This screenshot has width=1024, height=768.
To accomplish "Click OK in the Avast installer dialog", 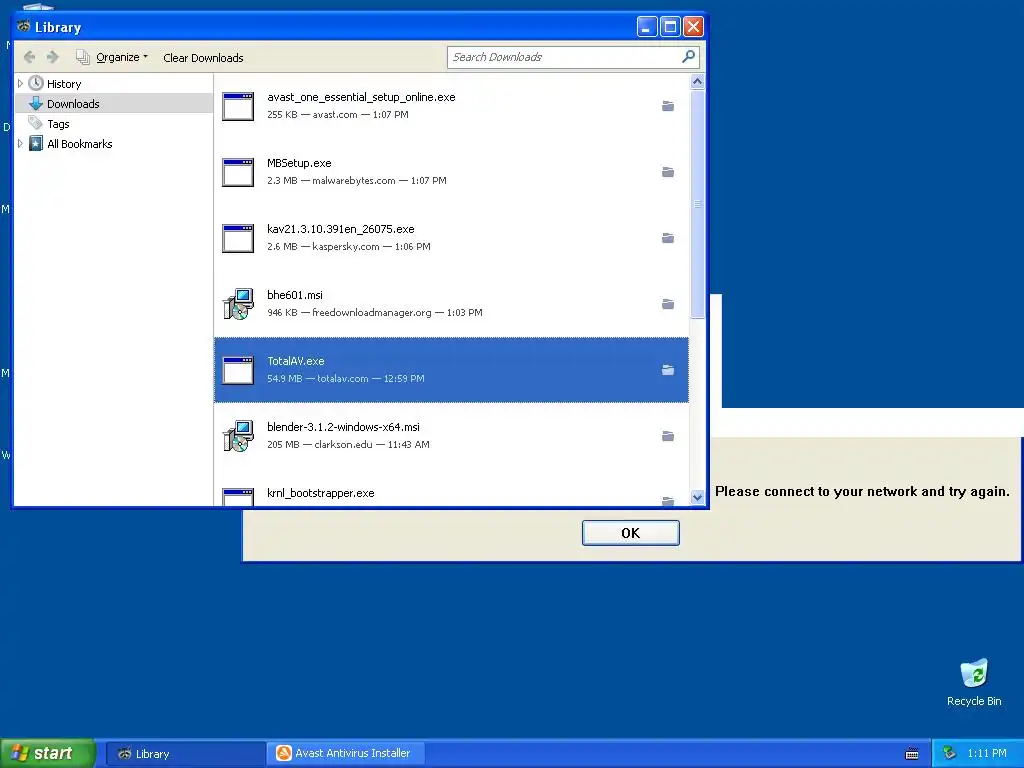I will pos(630,533).
